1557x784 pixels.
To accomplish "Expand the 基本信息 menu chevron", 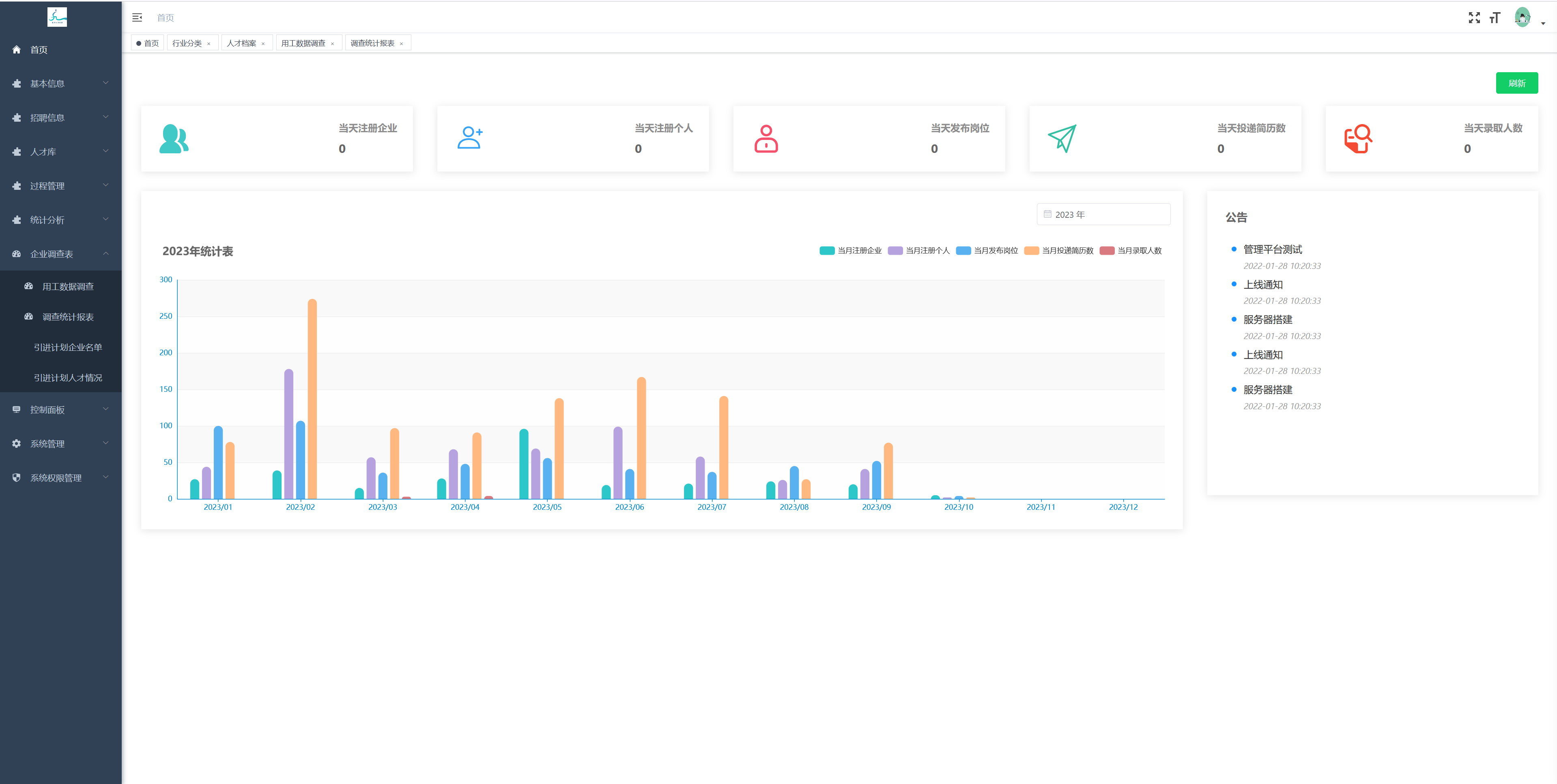I will 106,83.
